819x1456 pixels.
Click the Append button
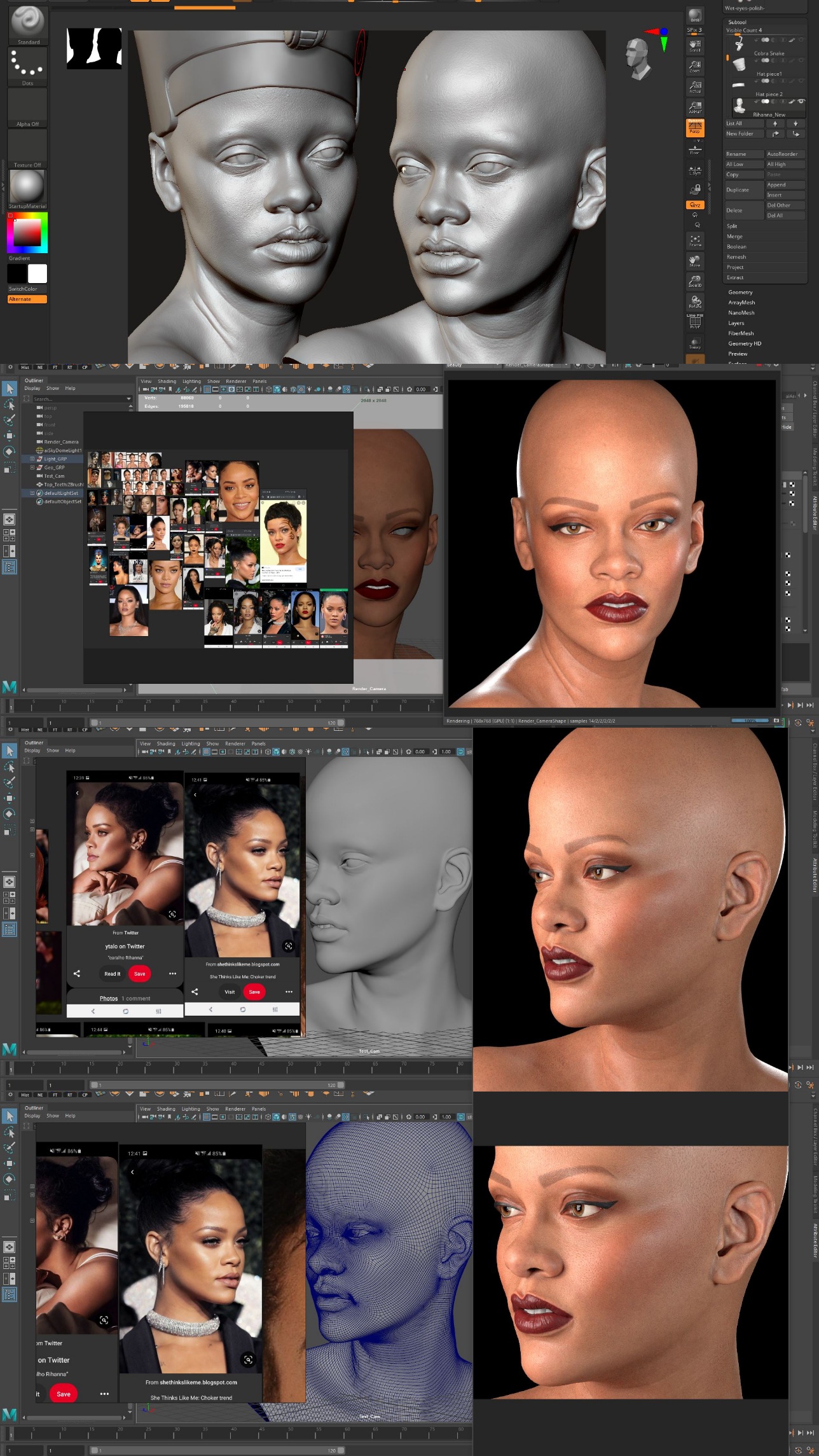[x=785, y=184]
